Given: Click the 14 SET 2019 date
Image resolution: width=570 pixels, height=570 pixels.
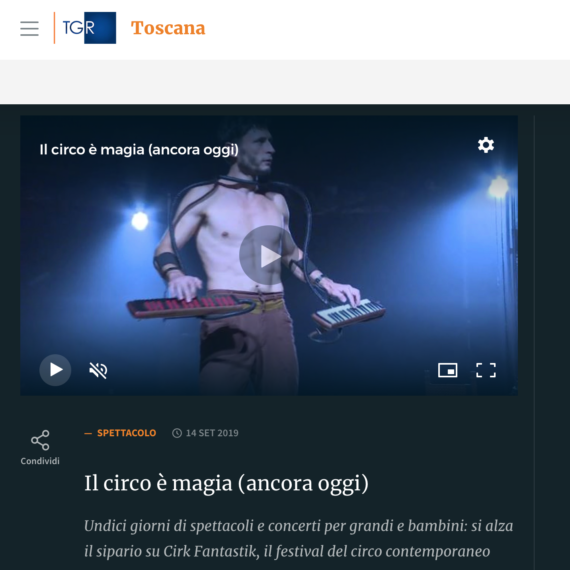Looking at the screenshot, I should pyautogui.click(x=212, y=433).
